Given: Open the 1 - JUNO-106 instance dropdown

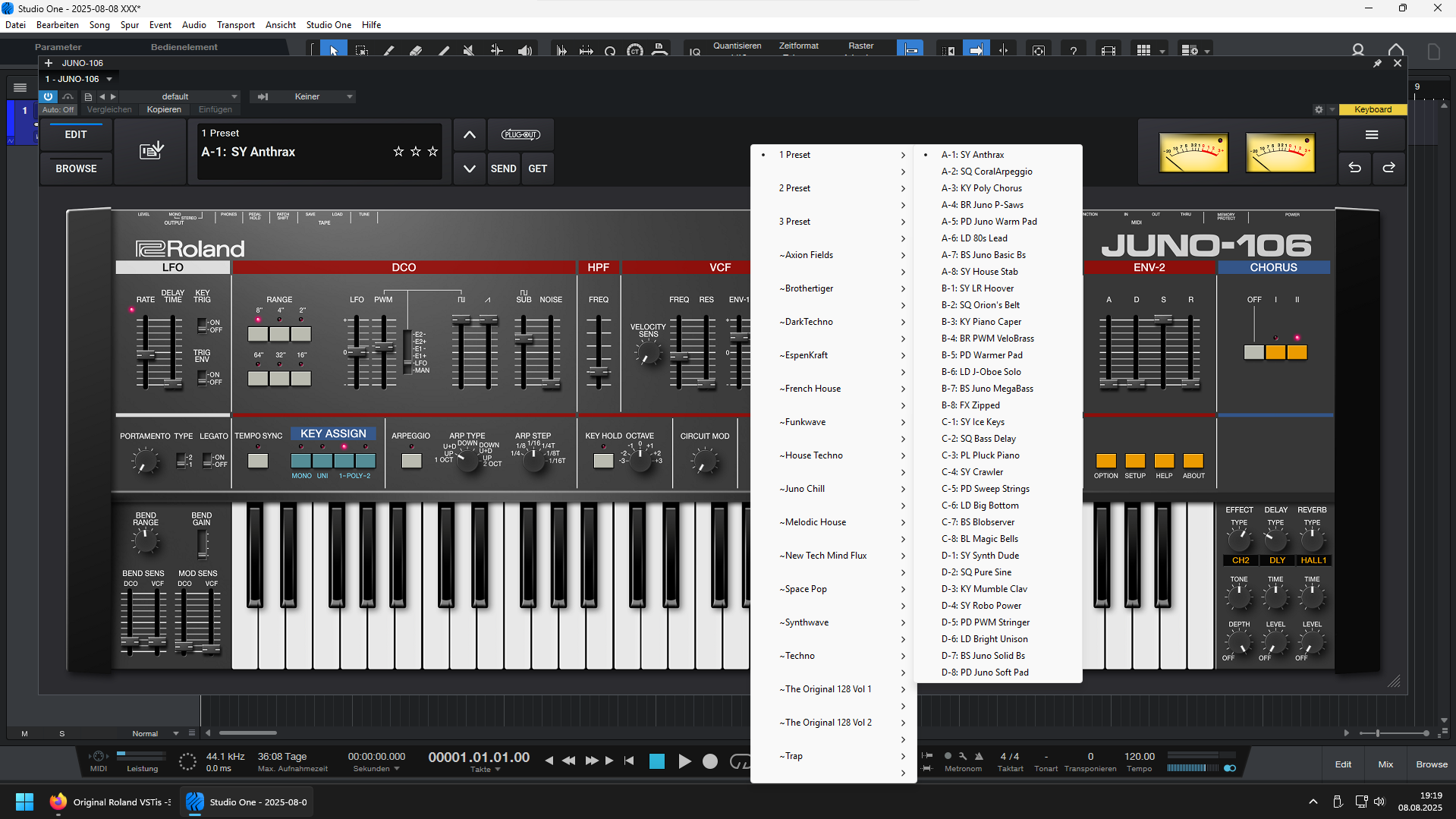Looking at the screenshot, I should click(x=79, y=79).
